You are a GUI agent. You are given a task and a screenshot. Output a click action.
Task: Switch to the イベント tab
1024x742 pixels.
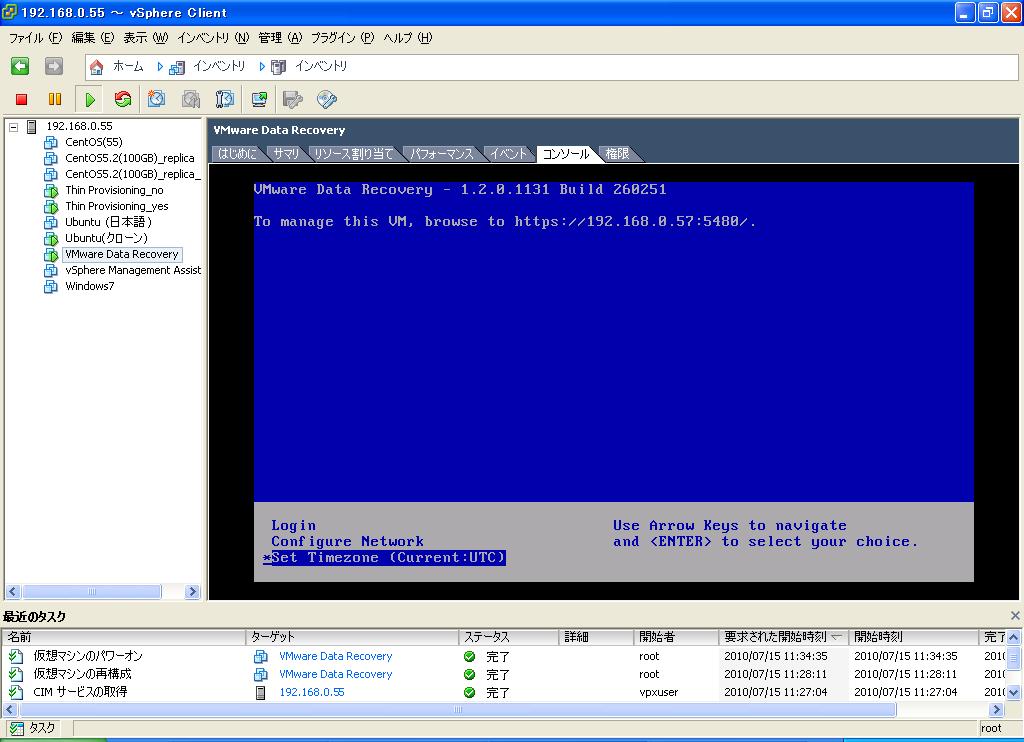[508, 153]
